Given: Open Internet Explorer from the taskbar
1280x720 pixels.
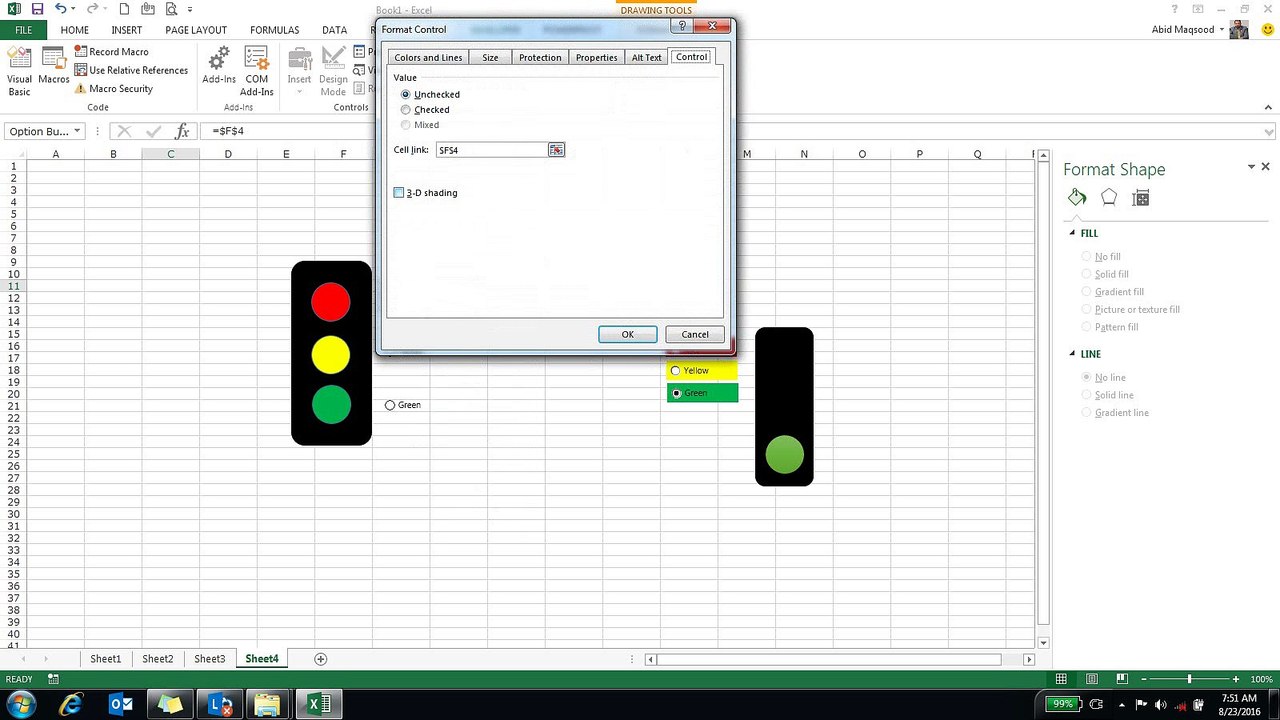Looking at the screenshot, I should [x=71, y=704].
